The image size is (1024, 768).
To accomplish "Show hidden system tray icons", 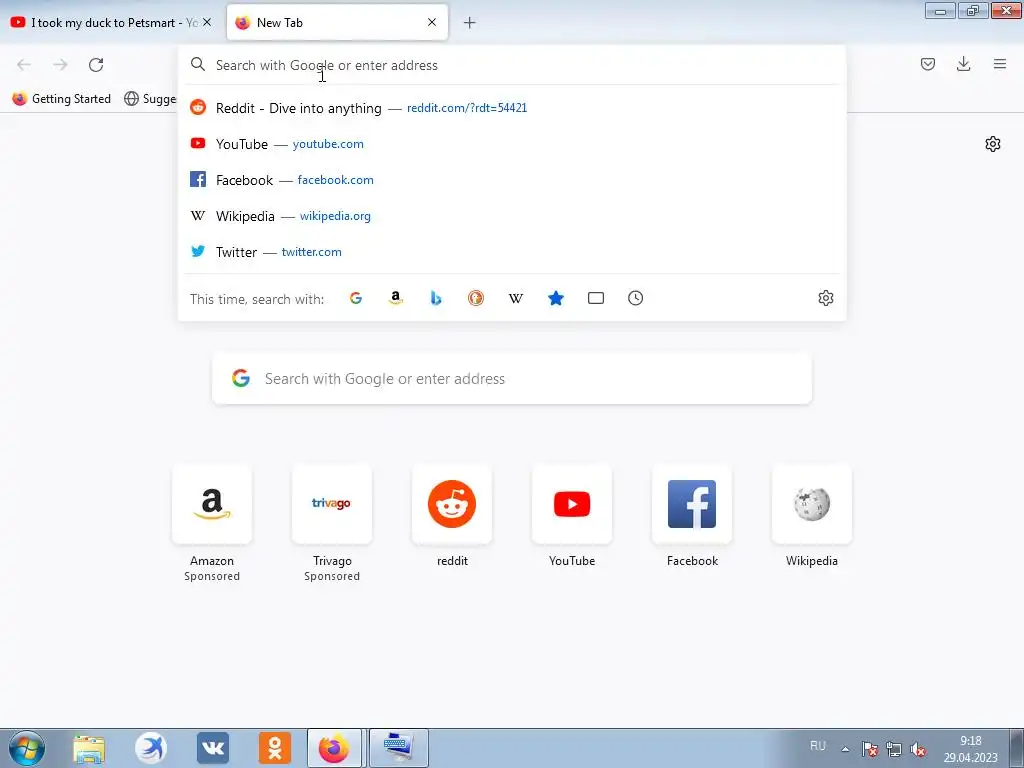I will coord(845,749).
